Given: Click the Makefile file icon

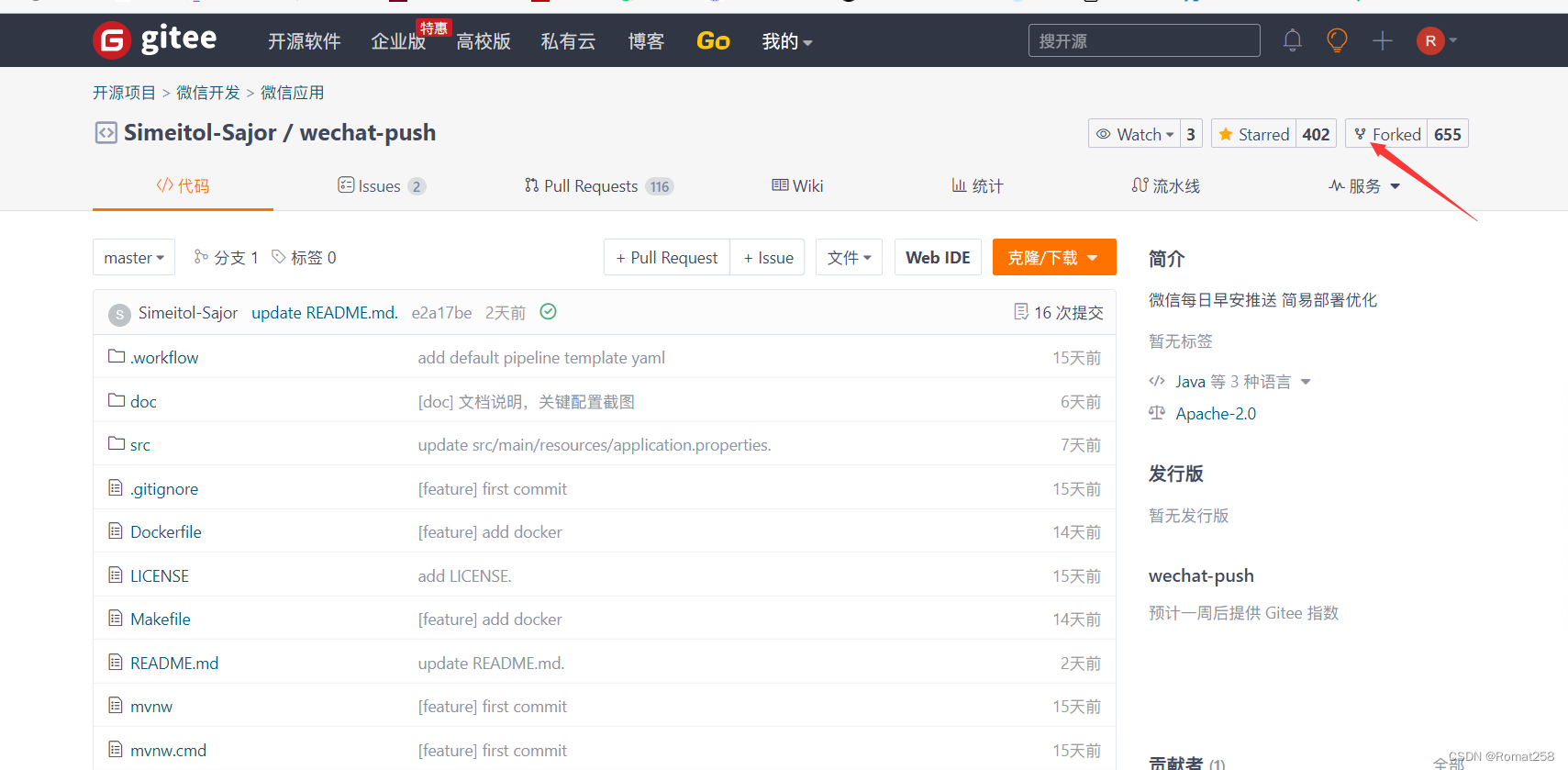Looking at the screenshot, I should point(116,618).
